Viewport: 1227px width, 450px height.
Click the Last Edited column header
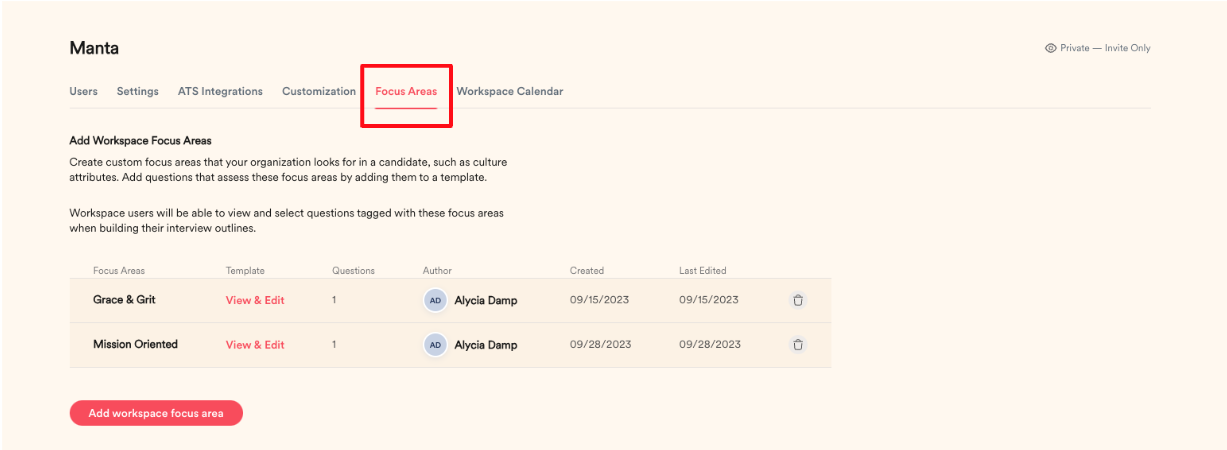(x=703, y=270)
